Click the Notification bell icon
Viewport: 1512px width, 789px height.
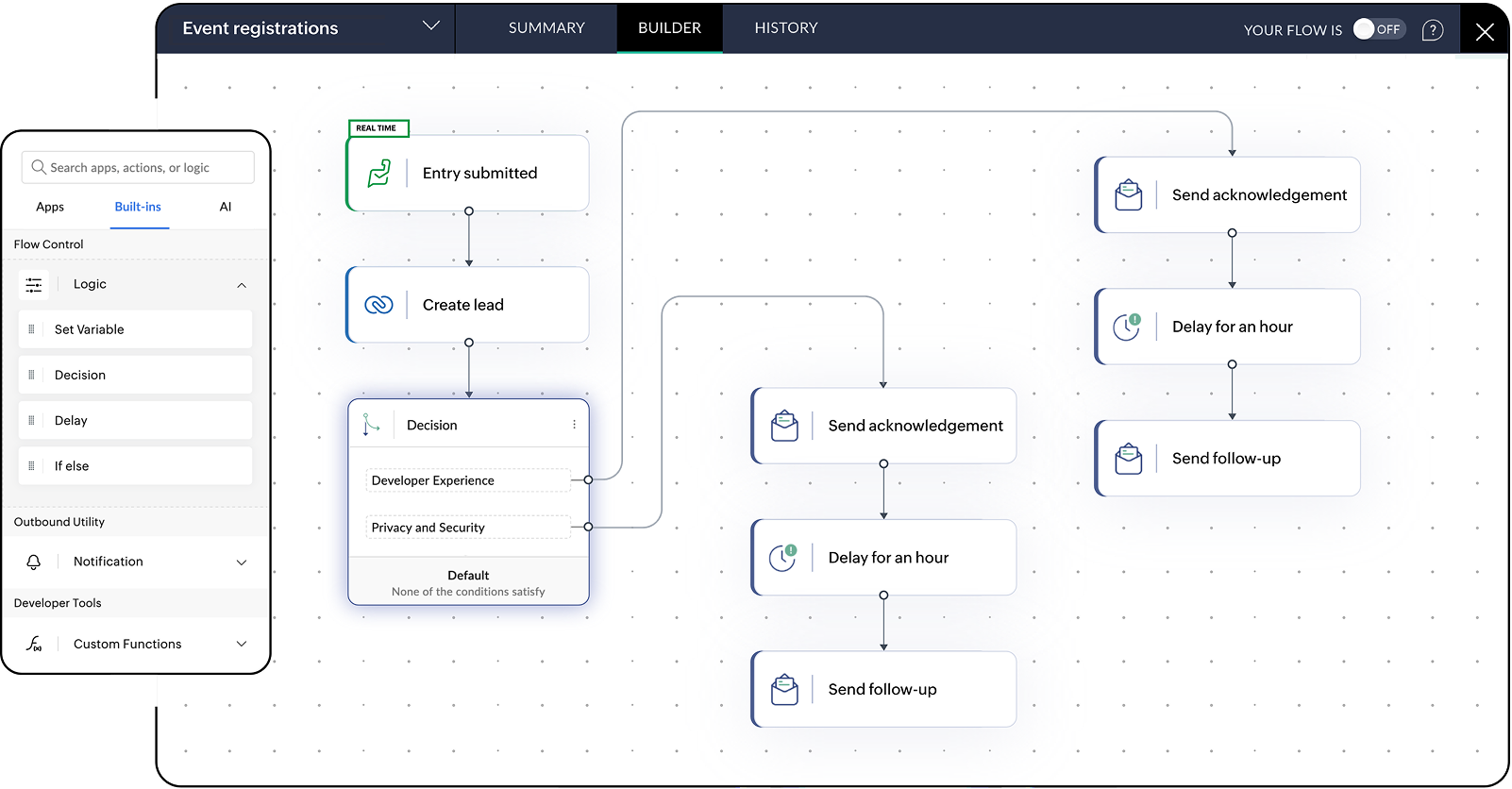pos(34,562)
